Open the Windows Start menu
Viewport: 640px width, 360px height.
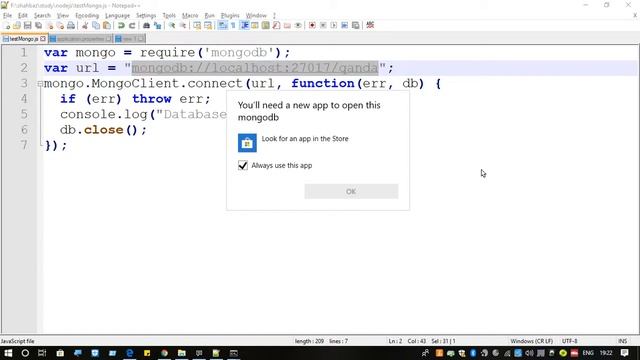pyautogui.click(x=8, y=353)
